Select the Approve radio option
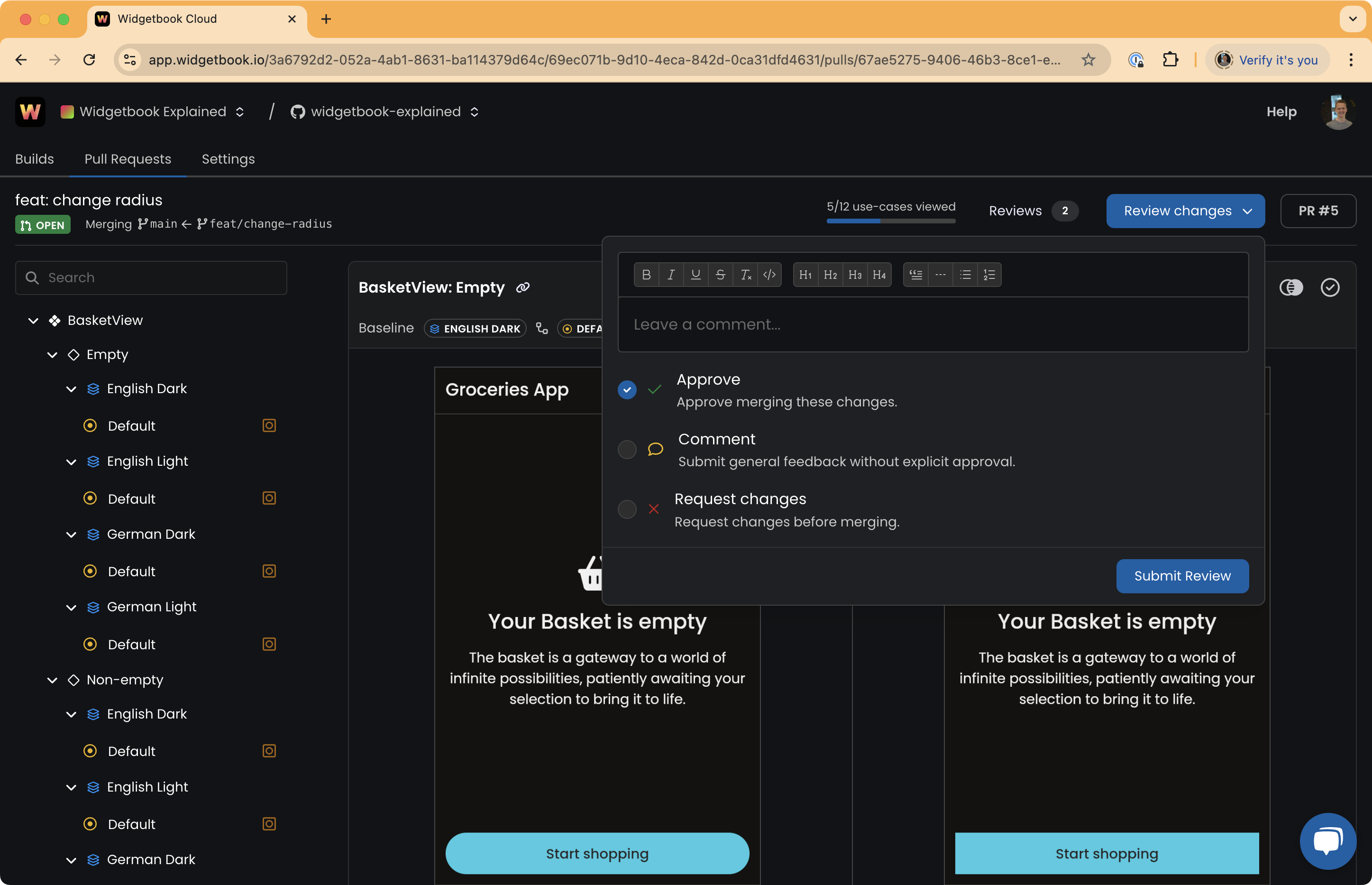 click(627, 390)
